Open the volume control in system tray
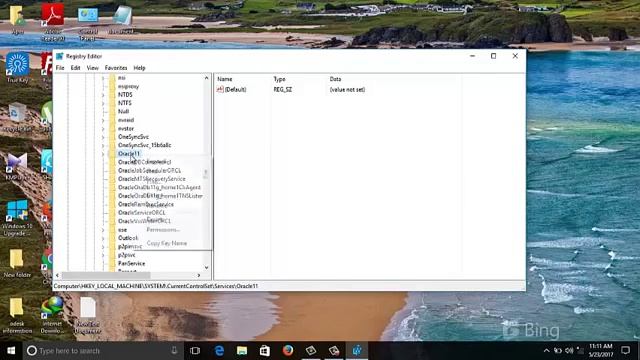 click(x=569, y=350)
